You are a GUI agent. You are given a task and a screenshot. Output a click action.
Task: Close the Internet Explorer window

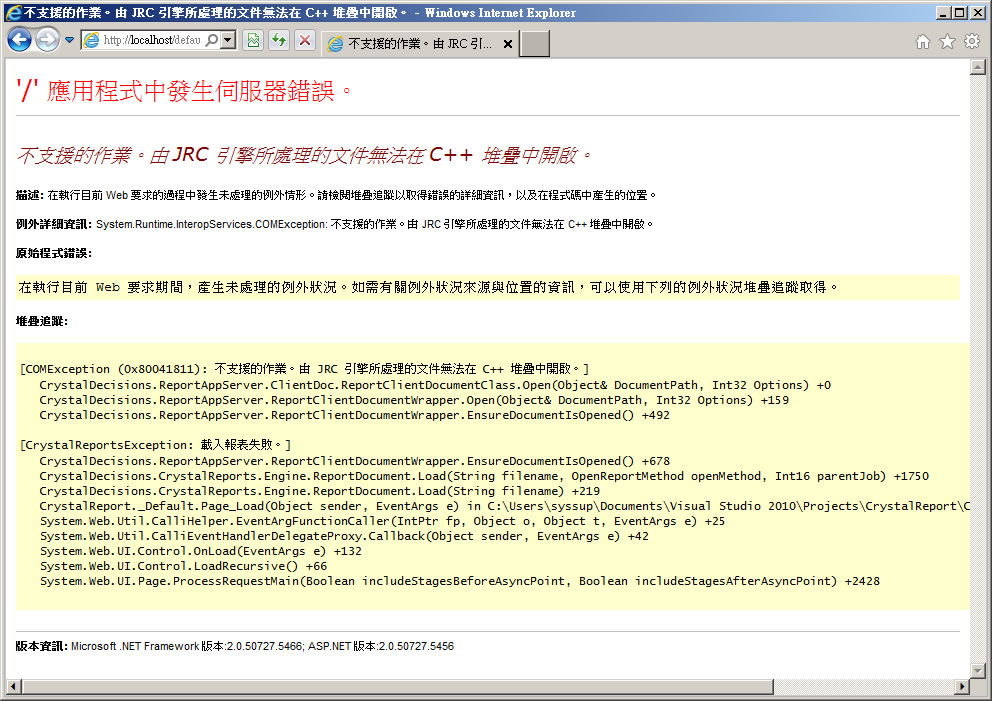(x=977, y=13)
